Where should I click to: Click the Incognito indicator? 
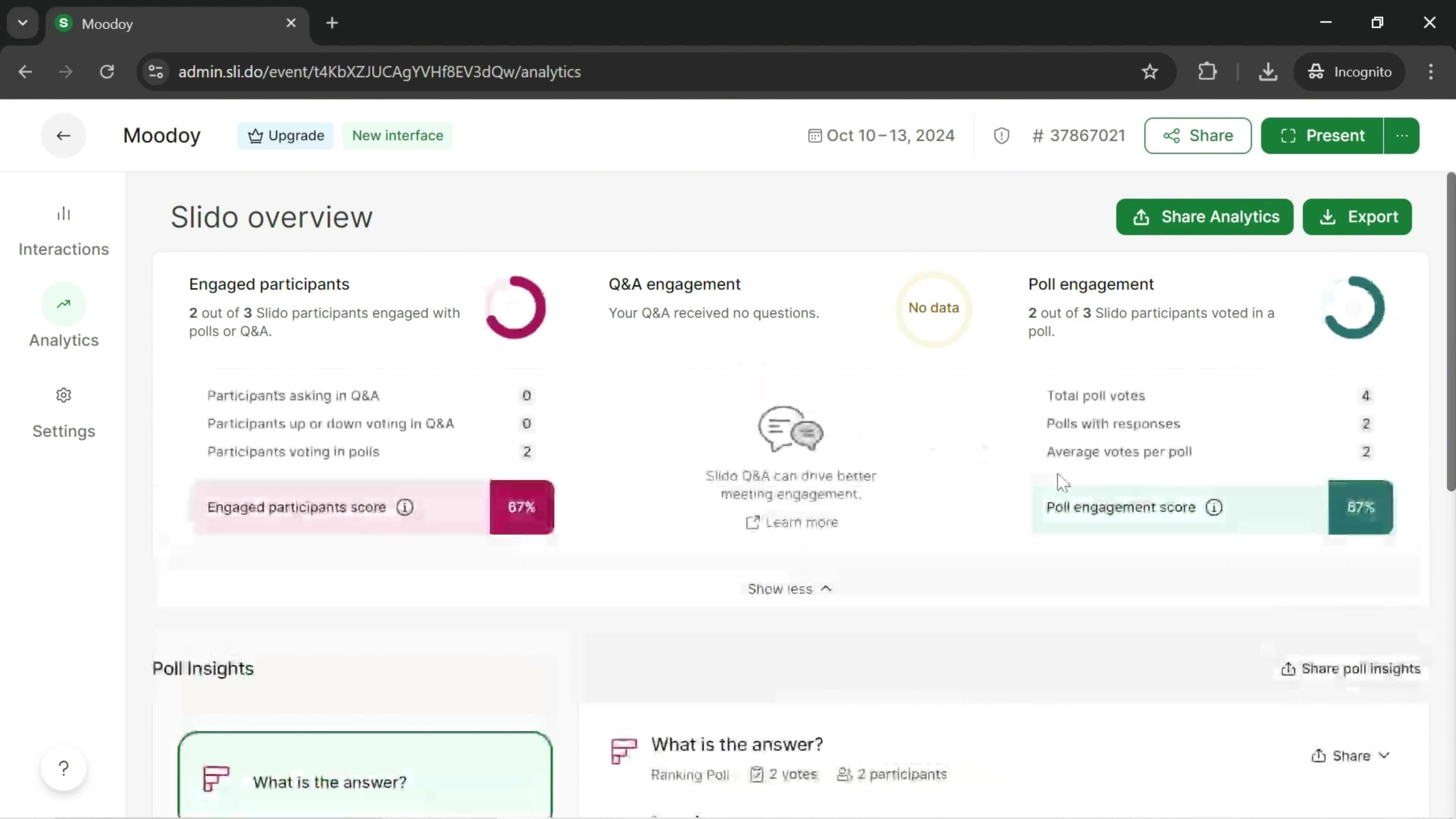1350,72
